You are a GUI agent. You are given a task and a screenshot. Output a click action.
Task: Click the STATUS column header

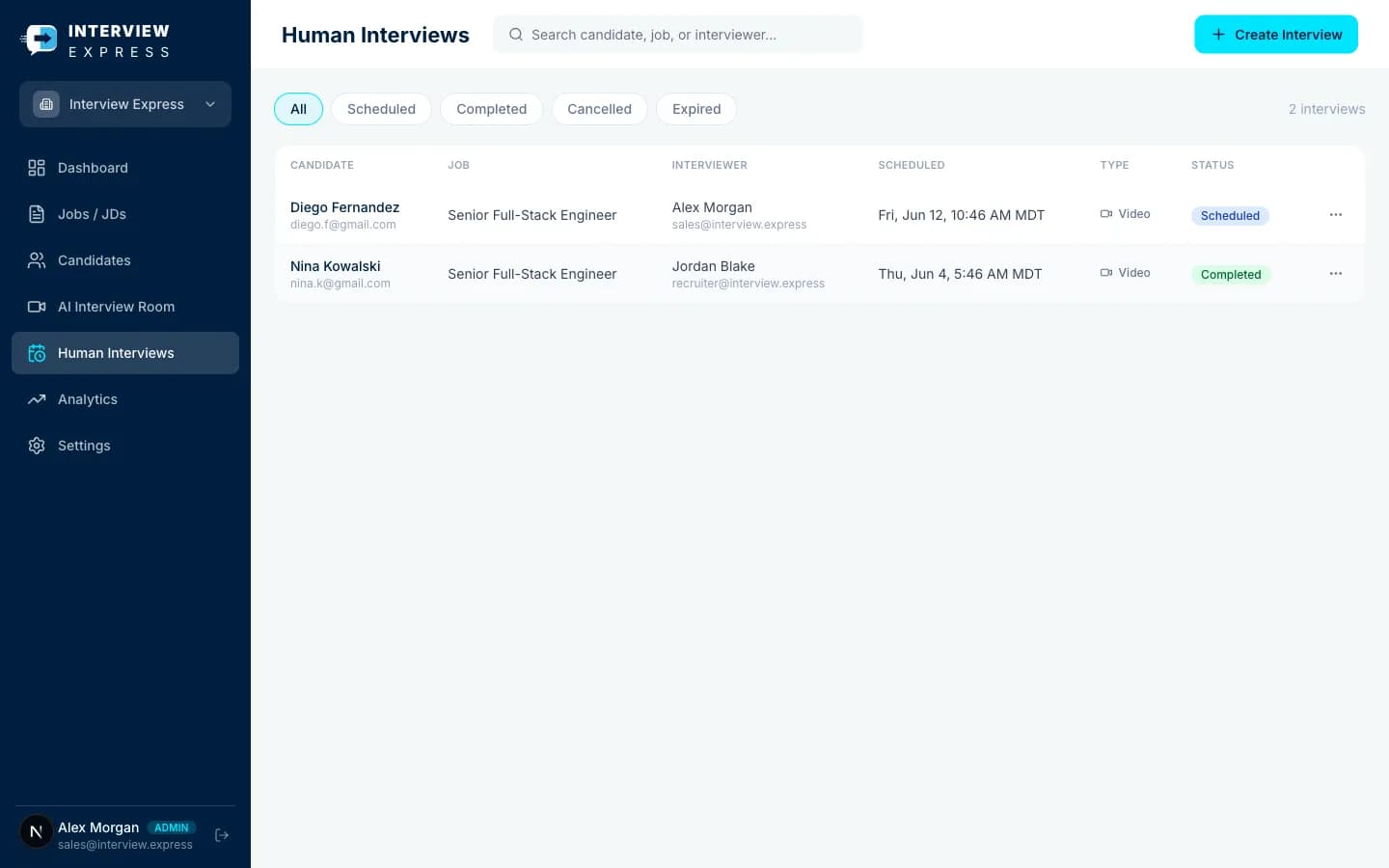pos(1212,165)
